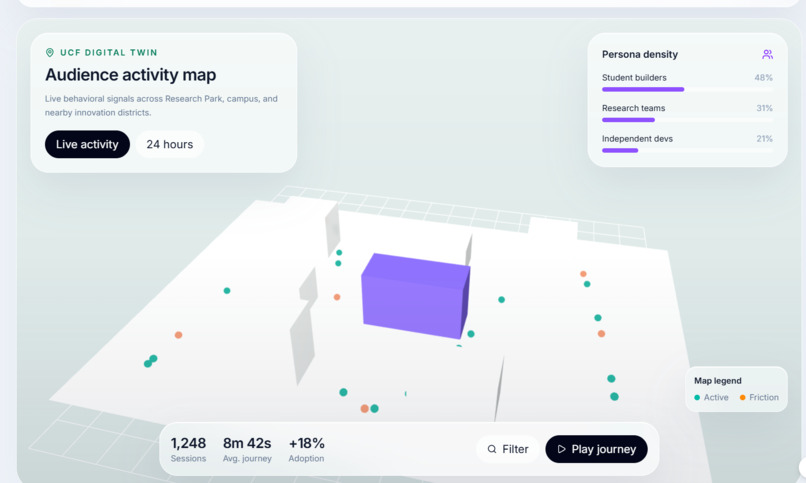Click the '21%' value
The image size is (806, 483).
[x=764, y=139]
